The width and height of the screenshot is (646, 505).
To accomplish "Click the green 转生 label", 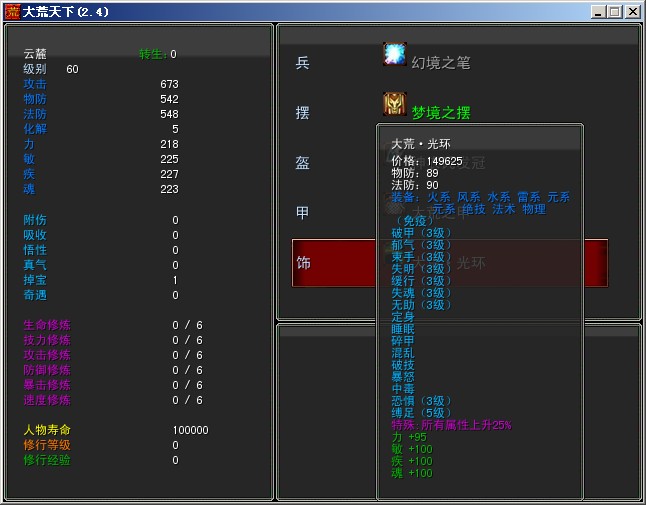I will 152,54.
